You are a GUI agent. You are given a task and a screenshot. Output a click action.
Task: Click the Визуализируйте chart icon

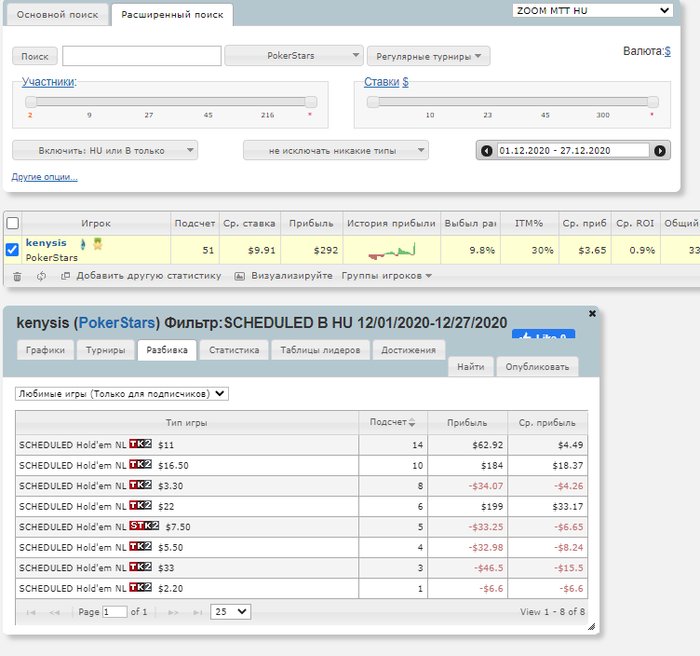point(240,276)
